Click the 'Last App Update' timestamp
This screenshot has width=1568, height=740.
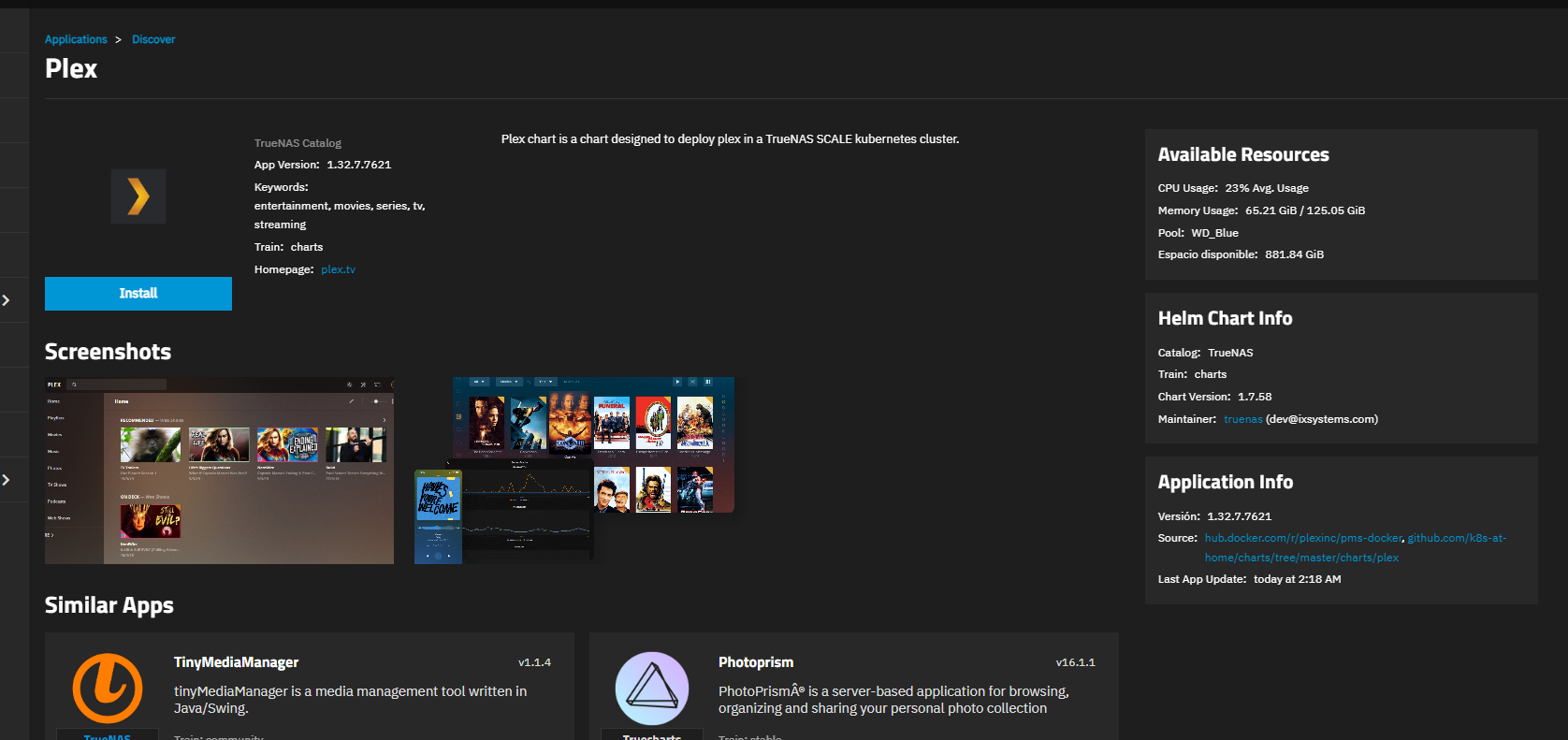click(x=1298, y=579)
